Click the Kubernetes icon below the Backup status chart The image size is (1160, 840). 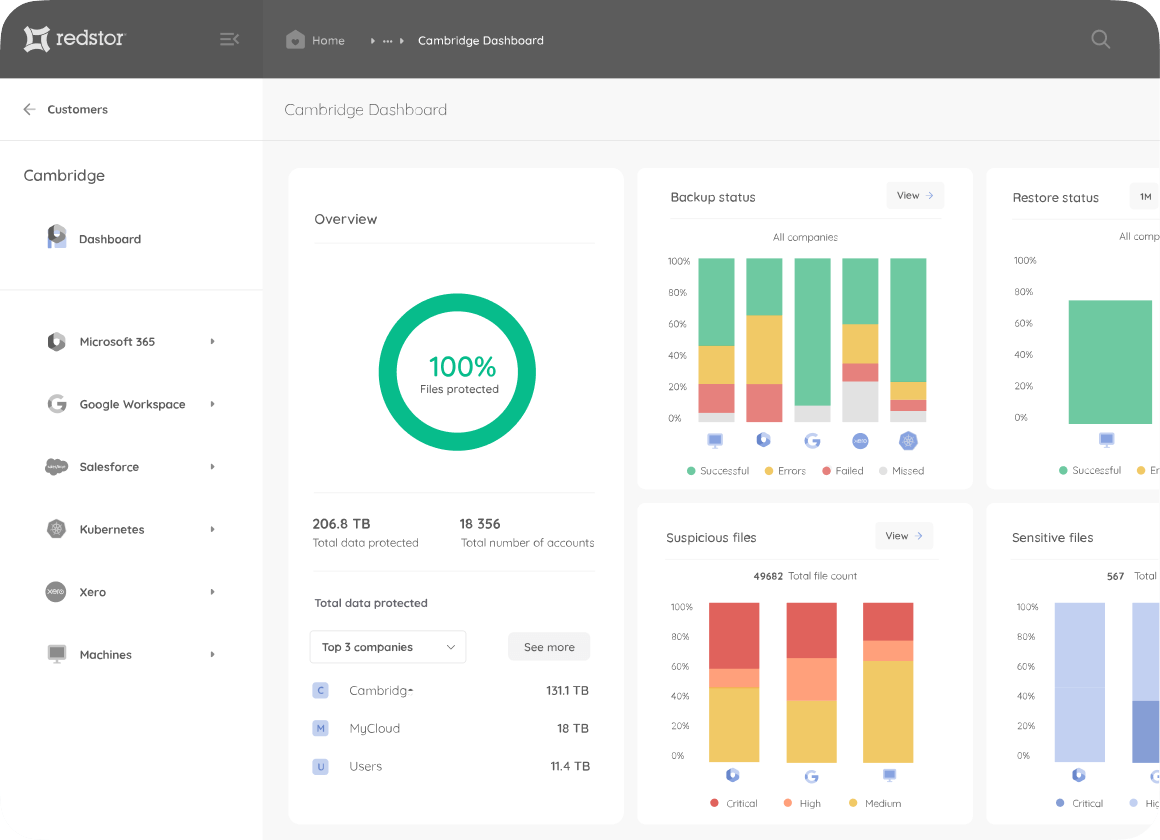[908, 440]
